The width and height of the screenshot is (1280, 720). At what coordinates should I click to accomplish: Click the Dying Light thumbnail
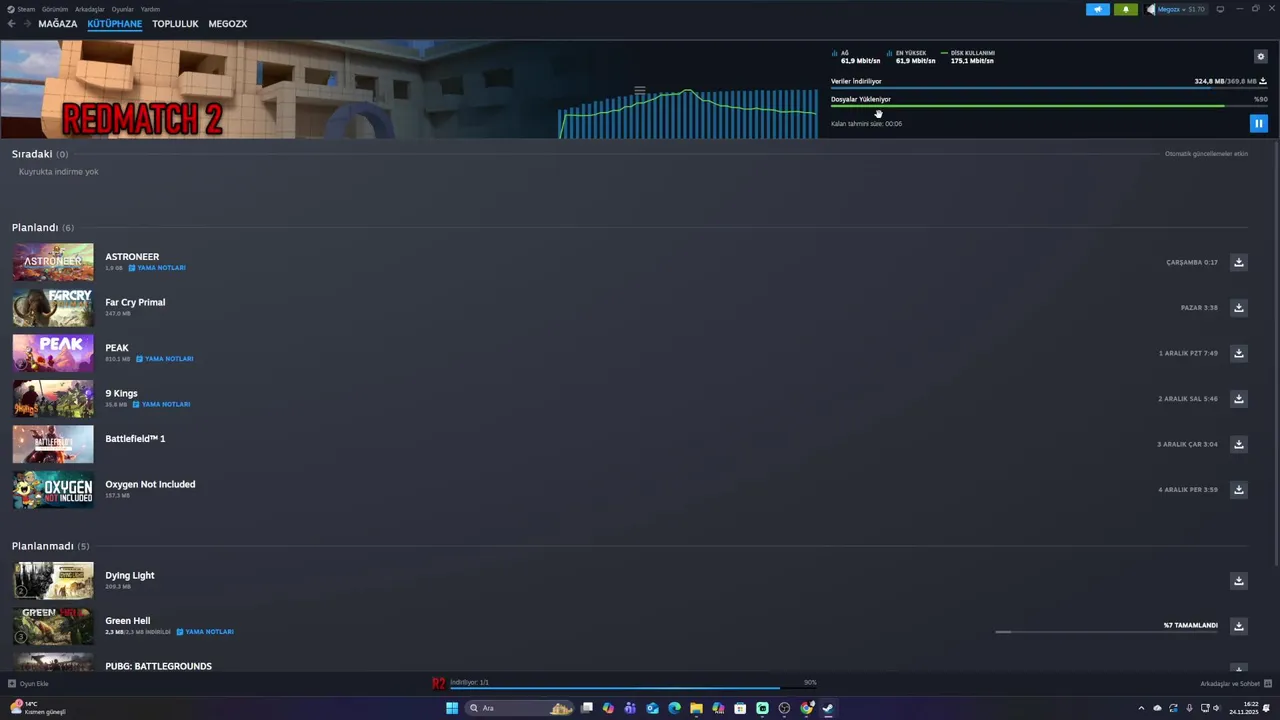[53, 581]
